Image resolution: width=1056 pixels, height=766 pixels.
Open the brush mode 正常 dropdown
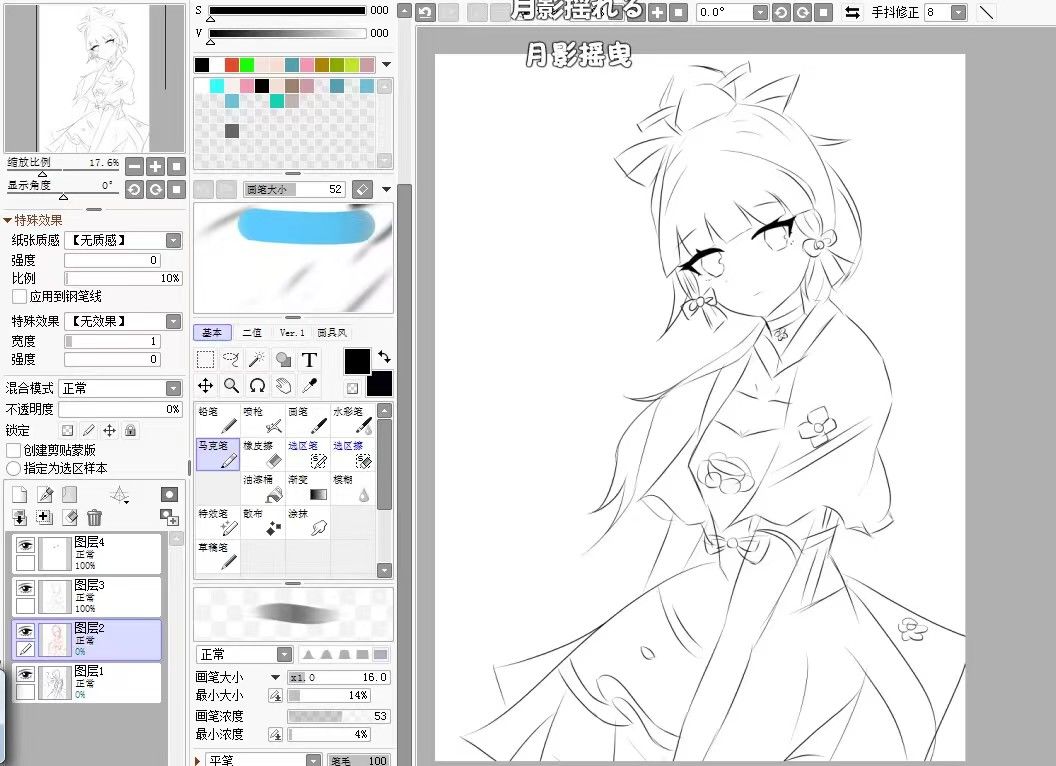click(x=284, y=654)
